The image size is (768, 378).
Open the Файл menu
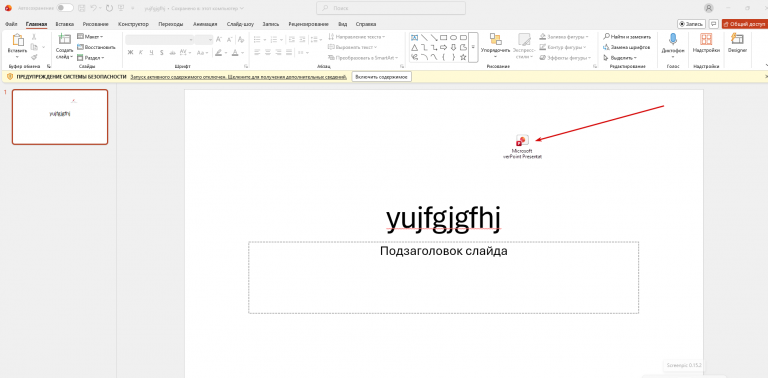[11, 24]
